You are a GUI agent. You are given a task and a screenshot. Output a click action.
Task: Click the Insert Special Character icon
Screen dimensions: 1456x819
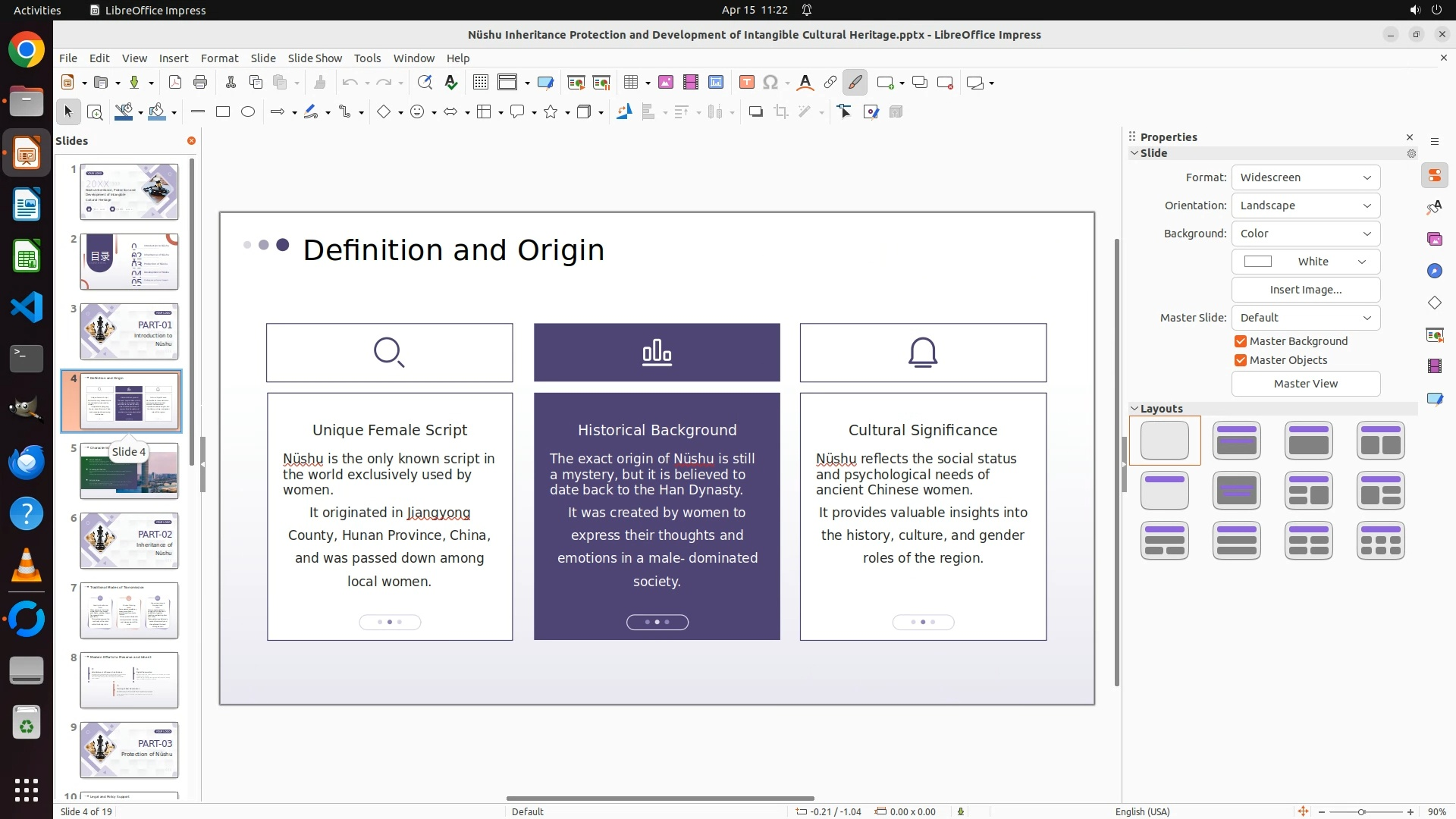(x=770, y=83)
